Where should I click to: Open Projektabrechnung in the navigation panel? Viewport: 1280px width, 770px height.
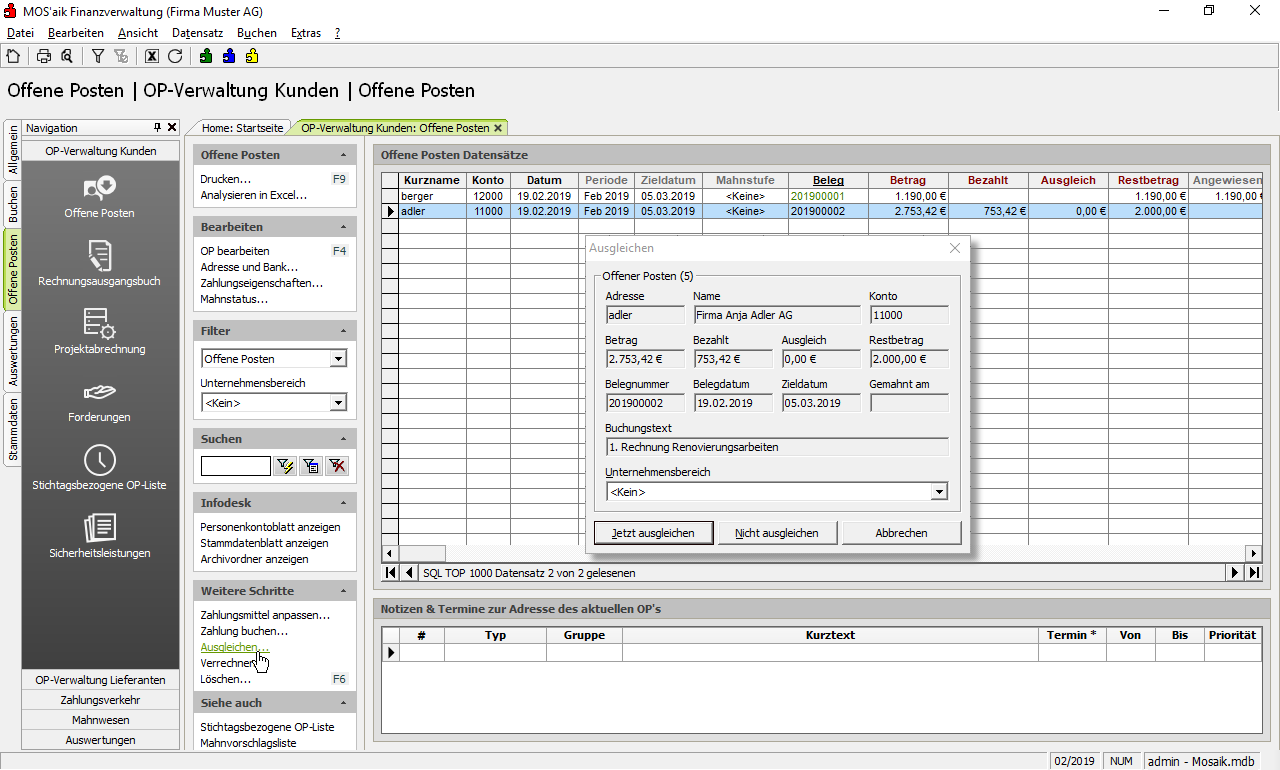(x=99, y=331)
